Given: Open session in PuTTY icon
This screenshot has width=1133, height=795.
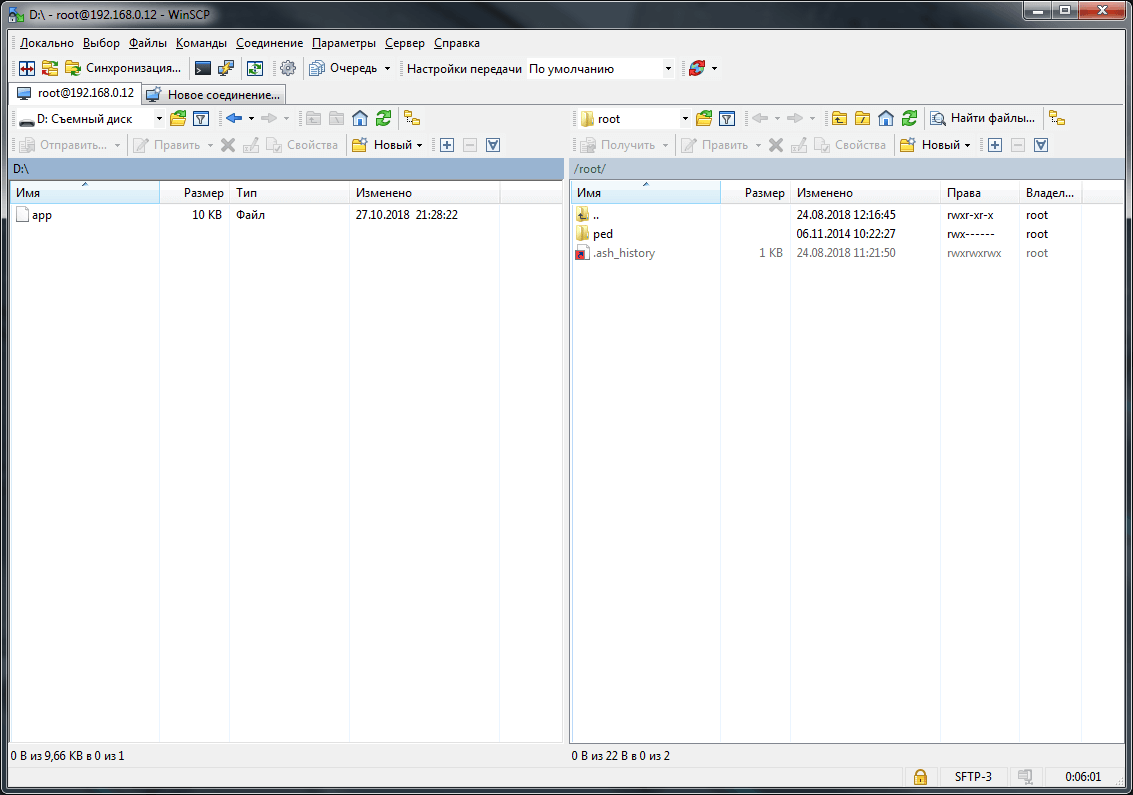Looking at the screenshot, I should coord(226,69).
